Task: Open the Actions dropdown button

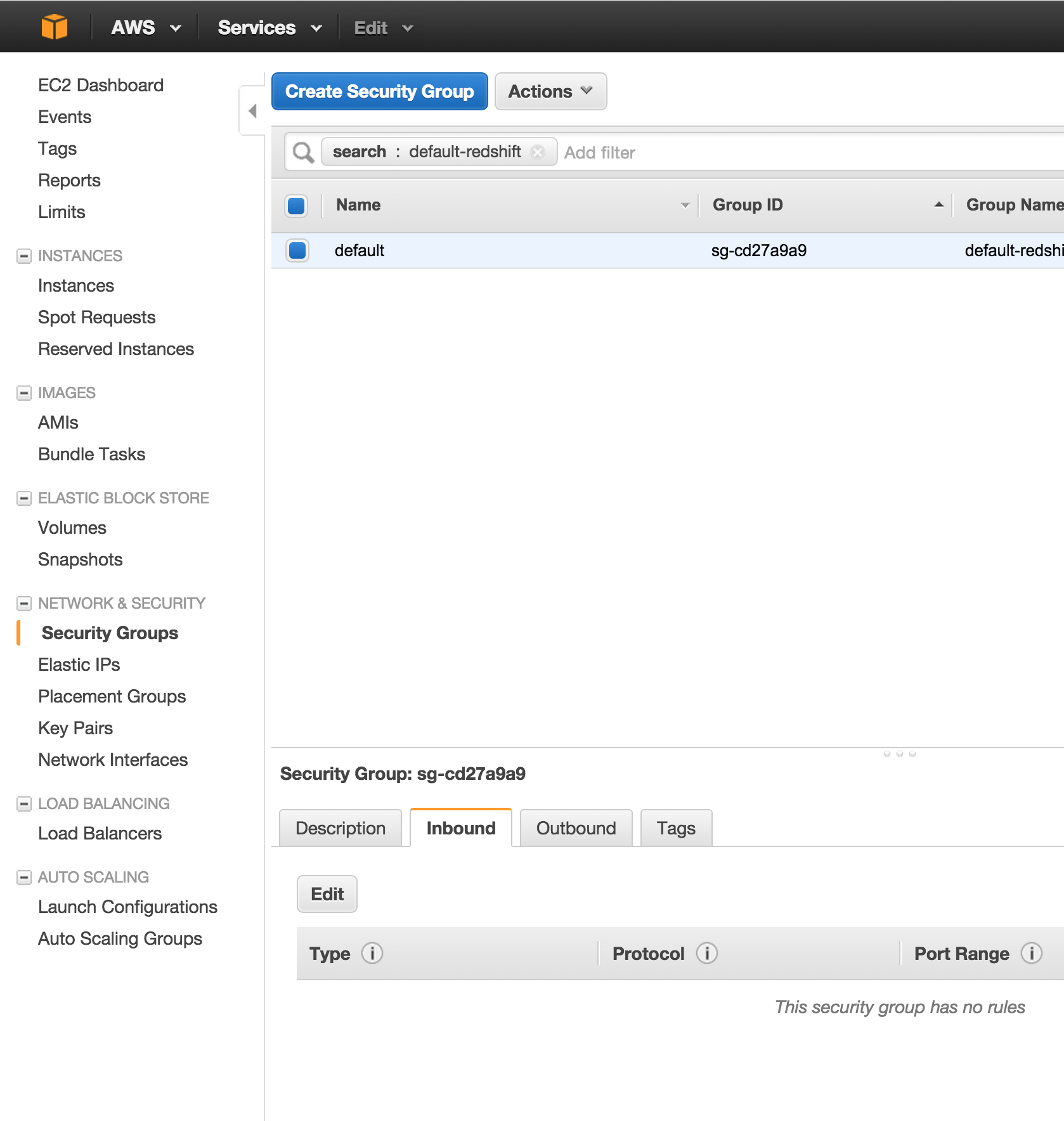Action: click(550, 91)
